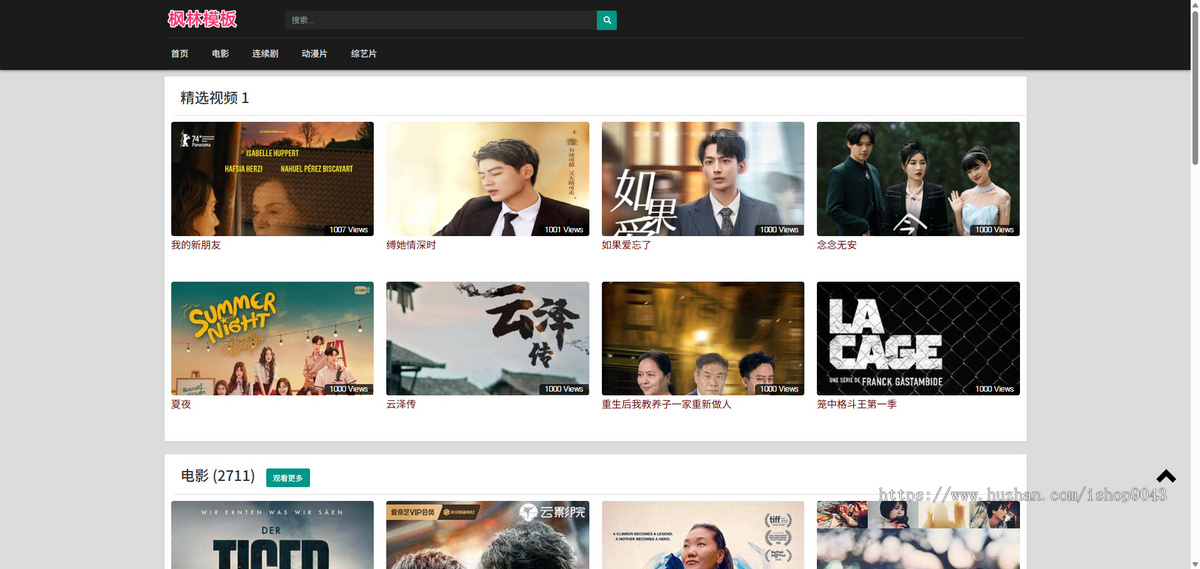Image resolution: width=1200 pixels, height=569 pixels.
Task: Click the 夏夜 title link
Action: (x=181, y=404)
